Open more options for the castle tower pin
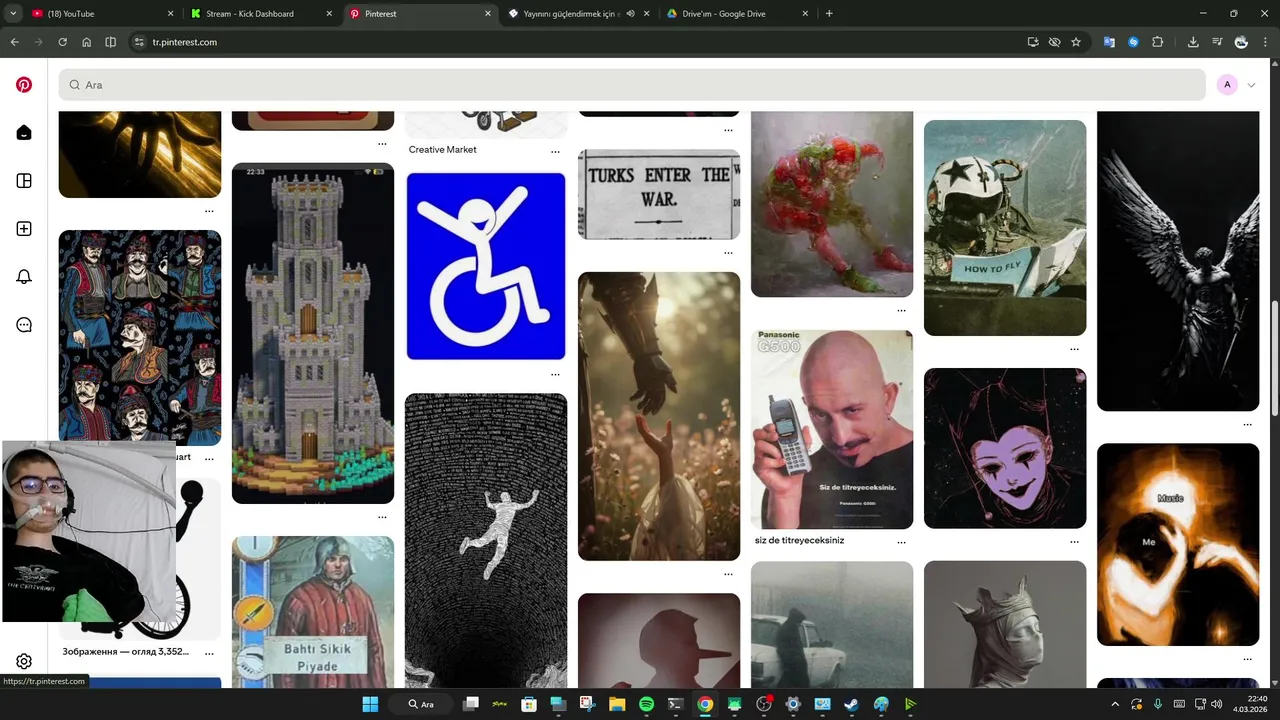The height and width of the screenshot is (720, 1280). (x=382, y=517)
